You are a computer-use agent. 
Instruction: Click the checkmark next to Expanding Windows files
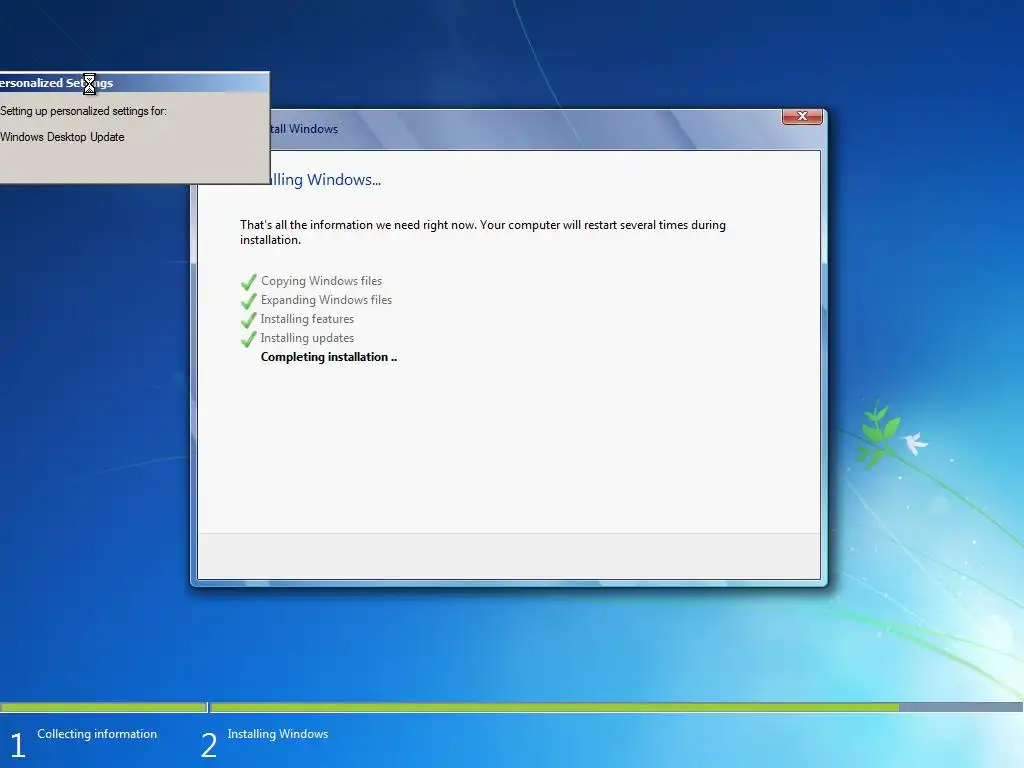point(248,301)
